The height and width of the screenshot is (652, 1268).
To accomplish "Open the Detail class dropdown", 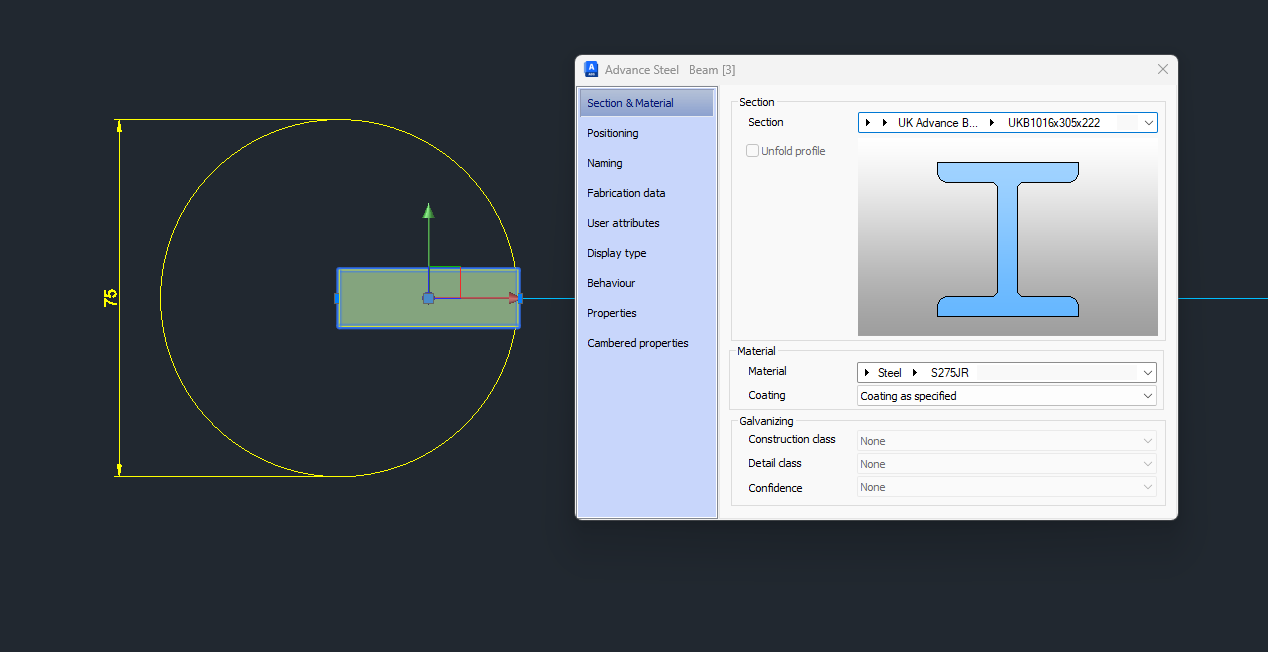I will pyautogui.click(x=1007, y=464).
